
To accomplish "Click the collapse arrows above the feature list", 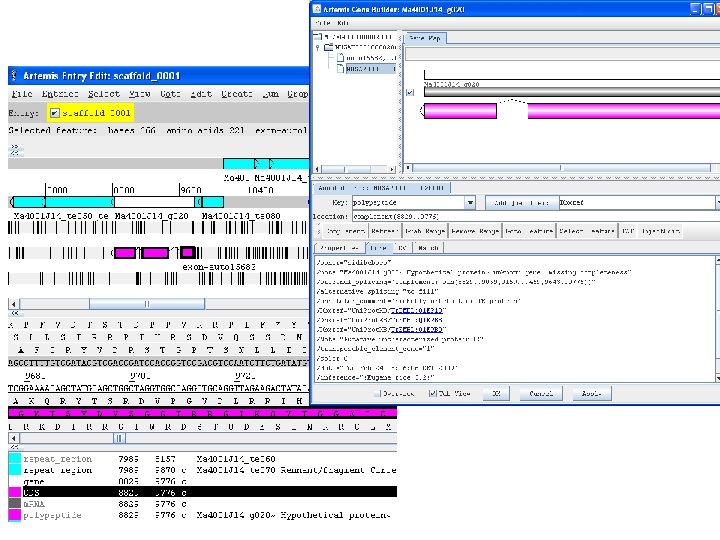I will point(15,447).
